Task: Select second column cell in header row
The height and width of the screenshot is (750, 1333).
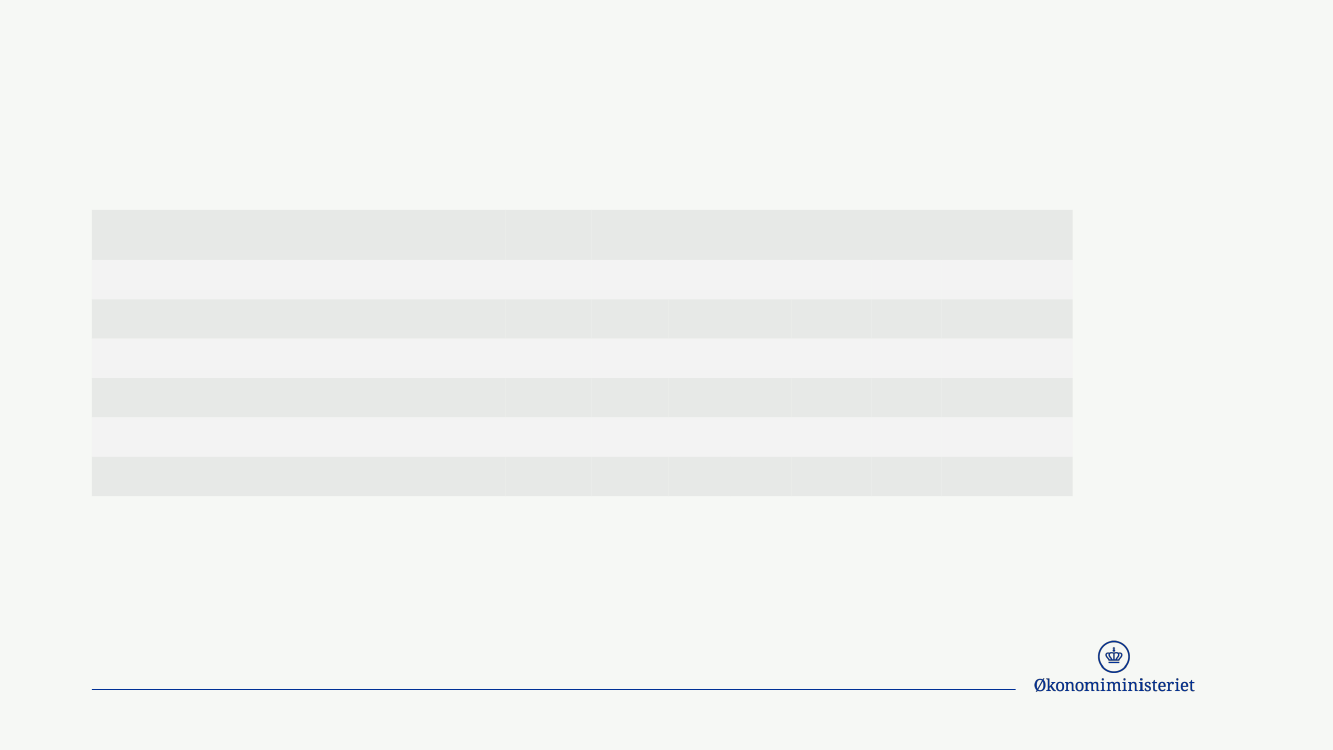Action: 548,235
